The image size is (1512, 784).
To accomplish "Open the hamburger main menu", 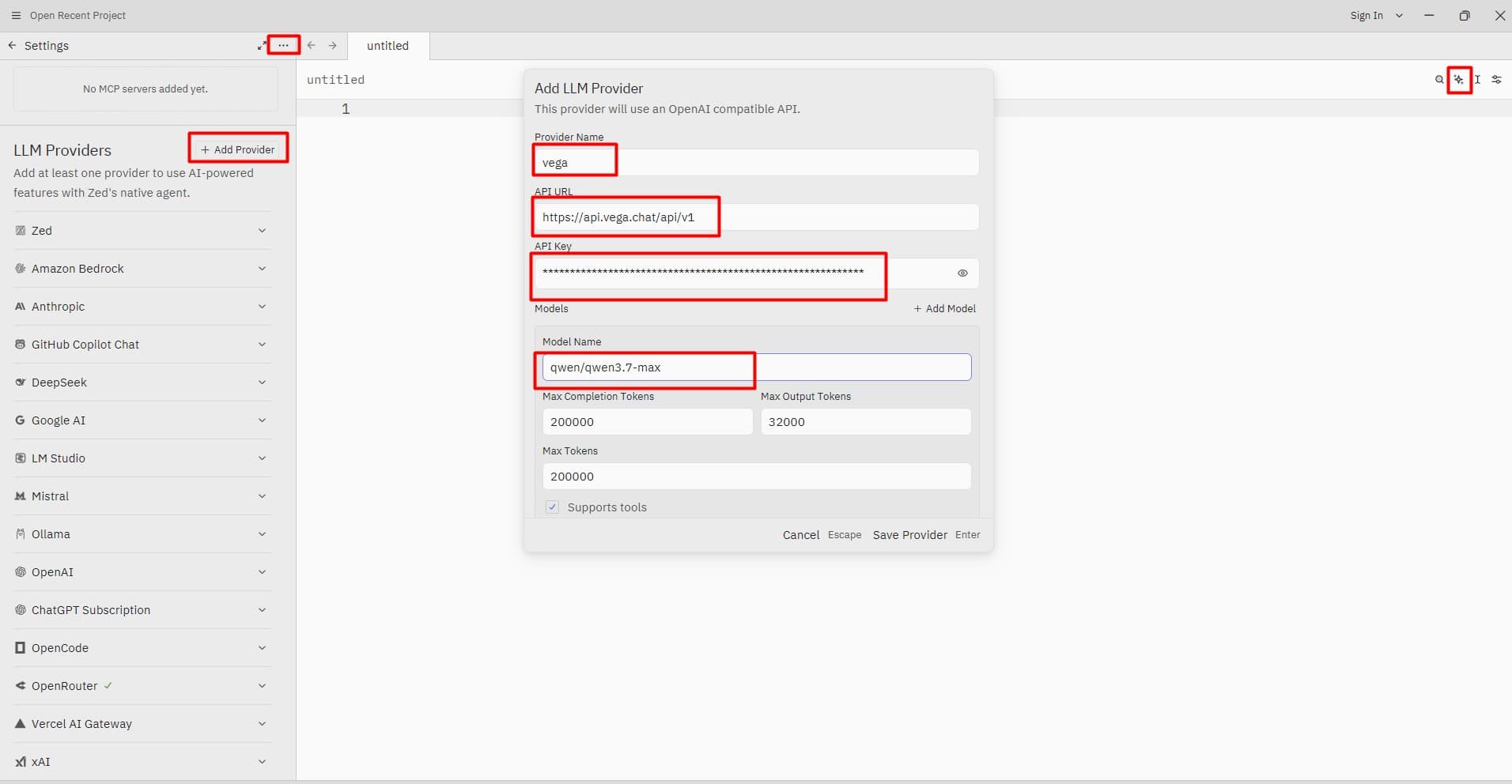I will tap(16, 15).
